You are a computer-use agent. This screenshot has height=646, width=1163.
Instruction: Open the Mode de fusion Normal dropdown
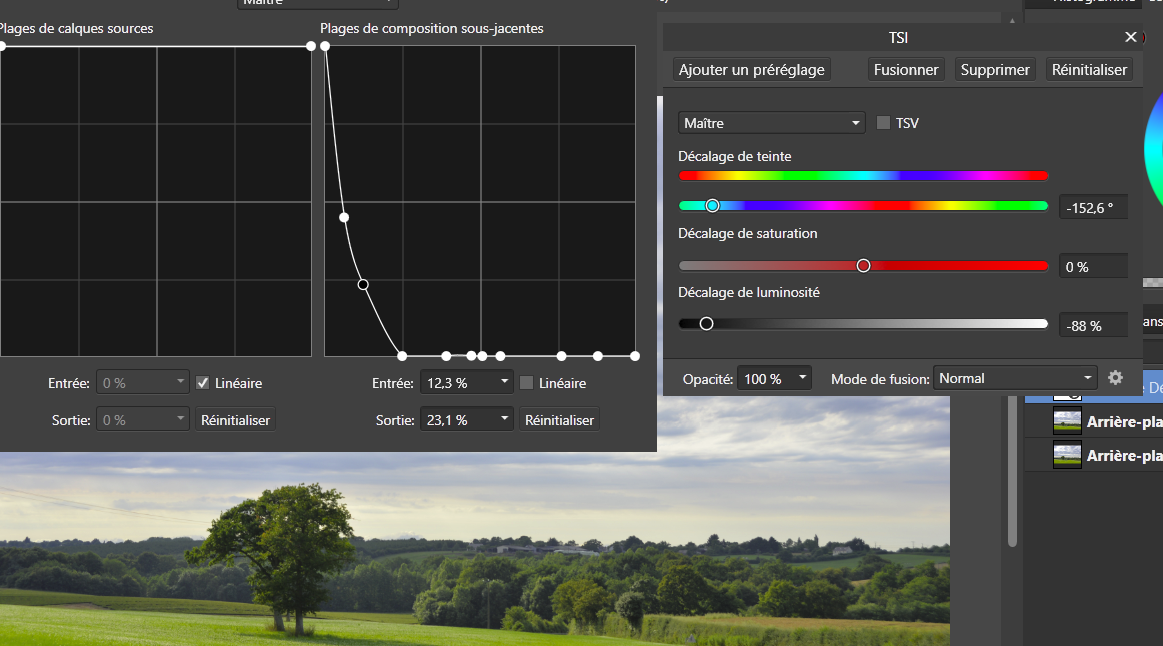pos(1015,378)
